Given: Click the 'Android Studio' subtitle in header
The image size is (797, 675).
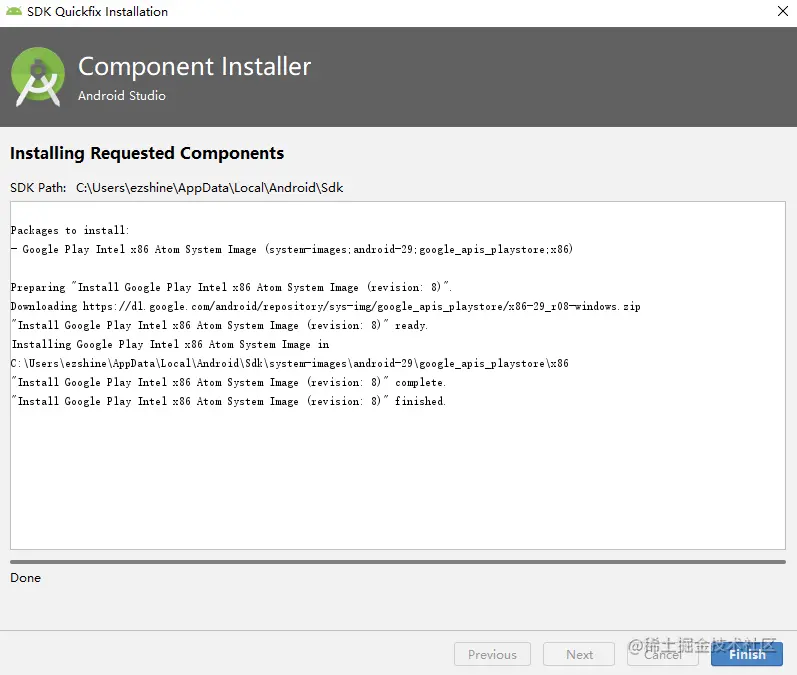Looking at the screenshot, I should pos(121,96).
